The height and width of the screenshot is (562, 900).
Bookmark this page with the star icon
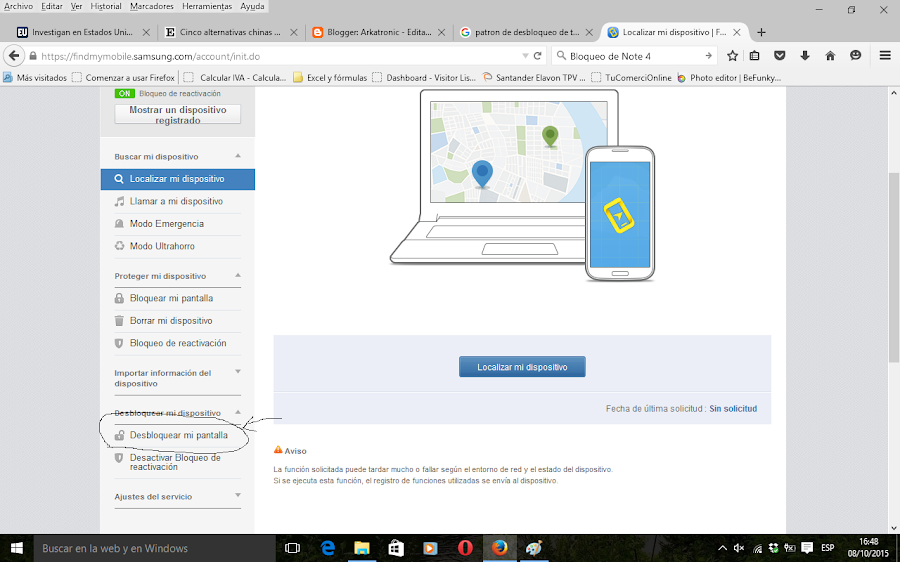(732, 56)
